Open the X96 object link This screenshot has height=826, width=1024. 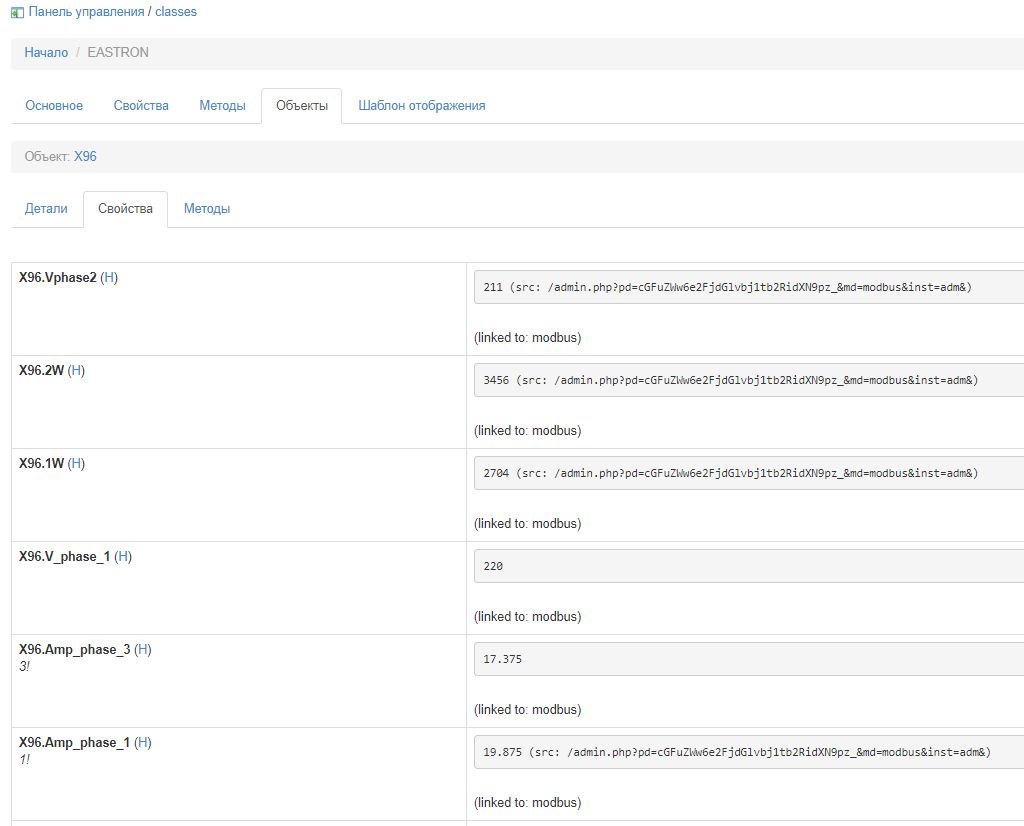click(85, 156)
